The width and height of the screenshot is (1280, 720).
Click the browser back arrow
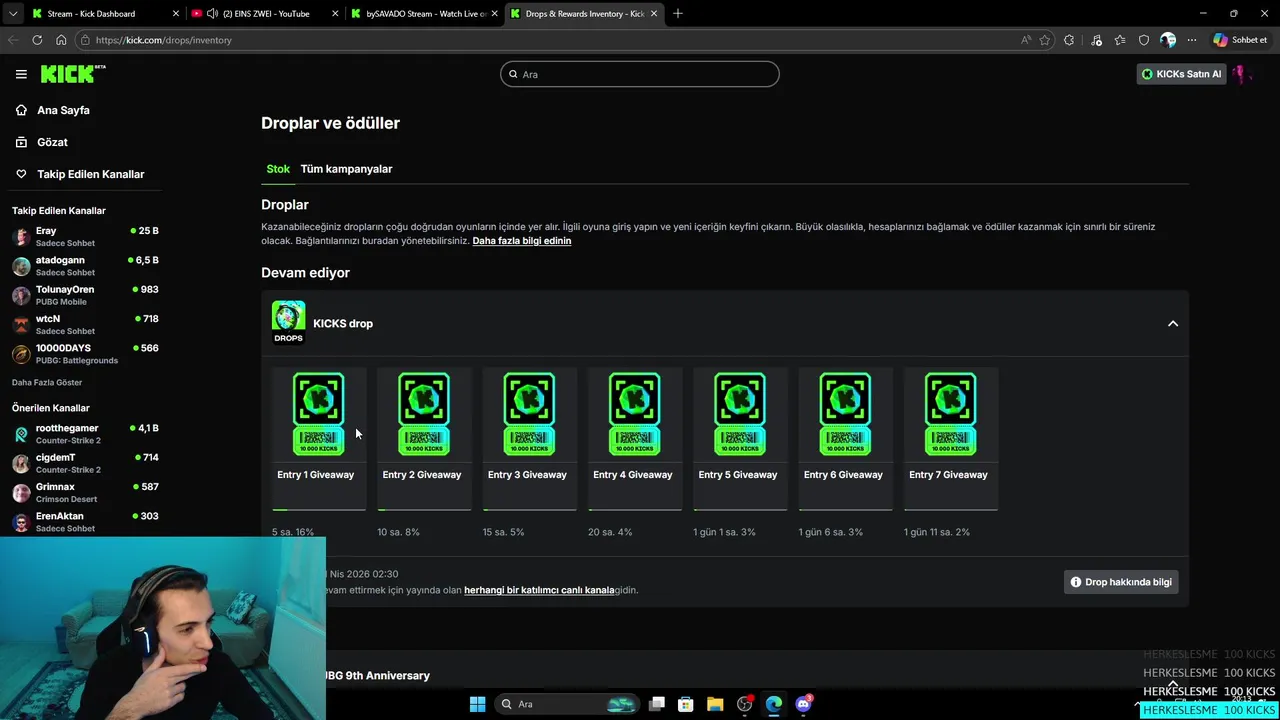click(13, 40)
